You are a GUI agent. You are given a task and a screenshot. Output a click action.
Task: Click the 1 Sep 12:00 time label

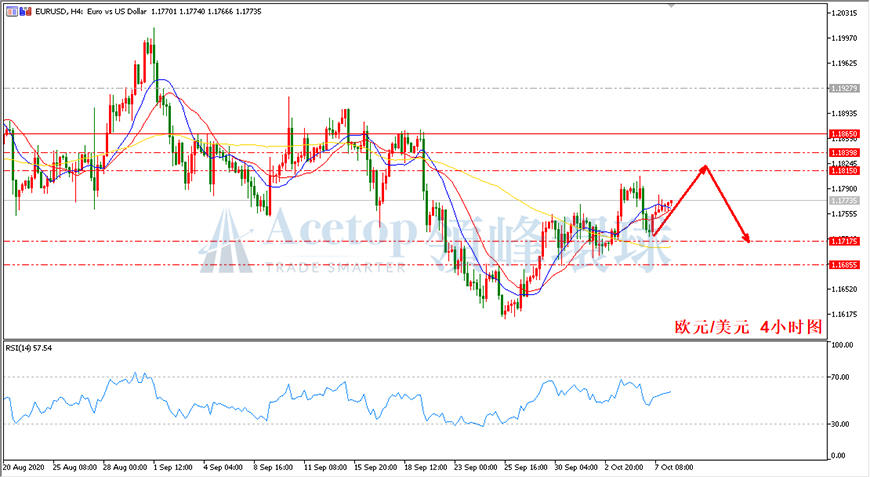click(x=173, y=468)
